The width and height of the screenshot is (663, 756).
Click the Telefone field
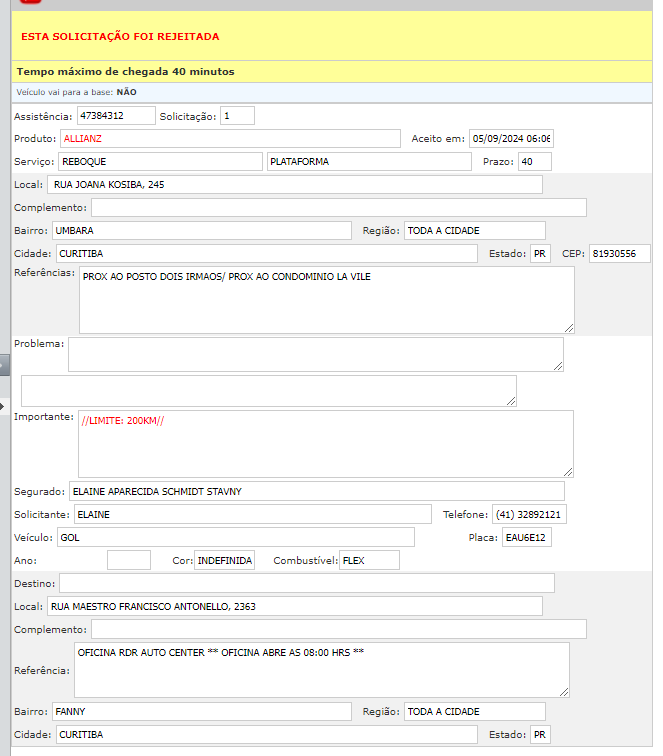click(x=529, y=514)
